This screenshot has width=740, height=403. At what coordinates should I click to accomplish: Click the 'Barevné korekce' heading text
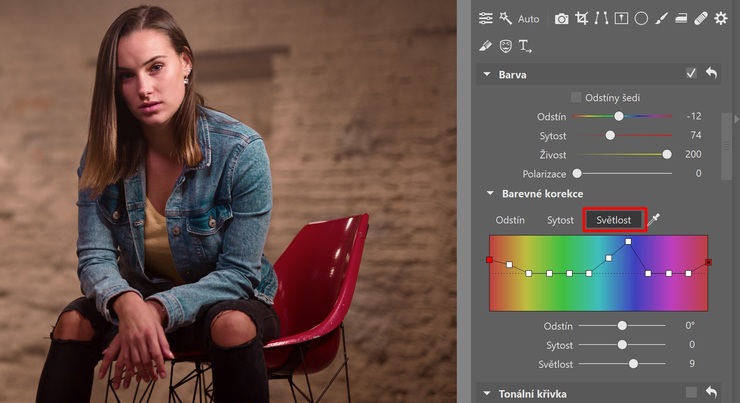(542, 193)
